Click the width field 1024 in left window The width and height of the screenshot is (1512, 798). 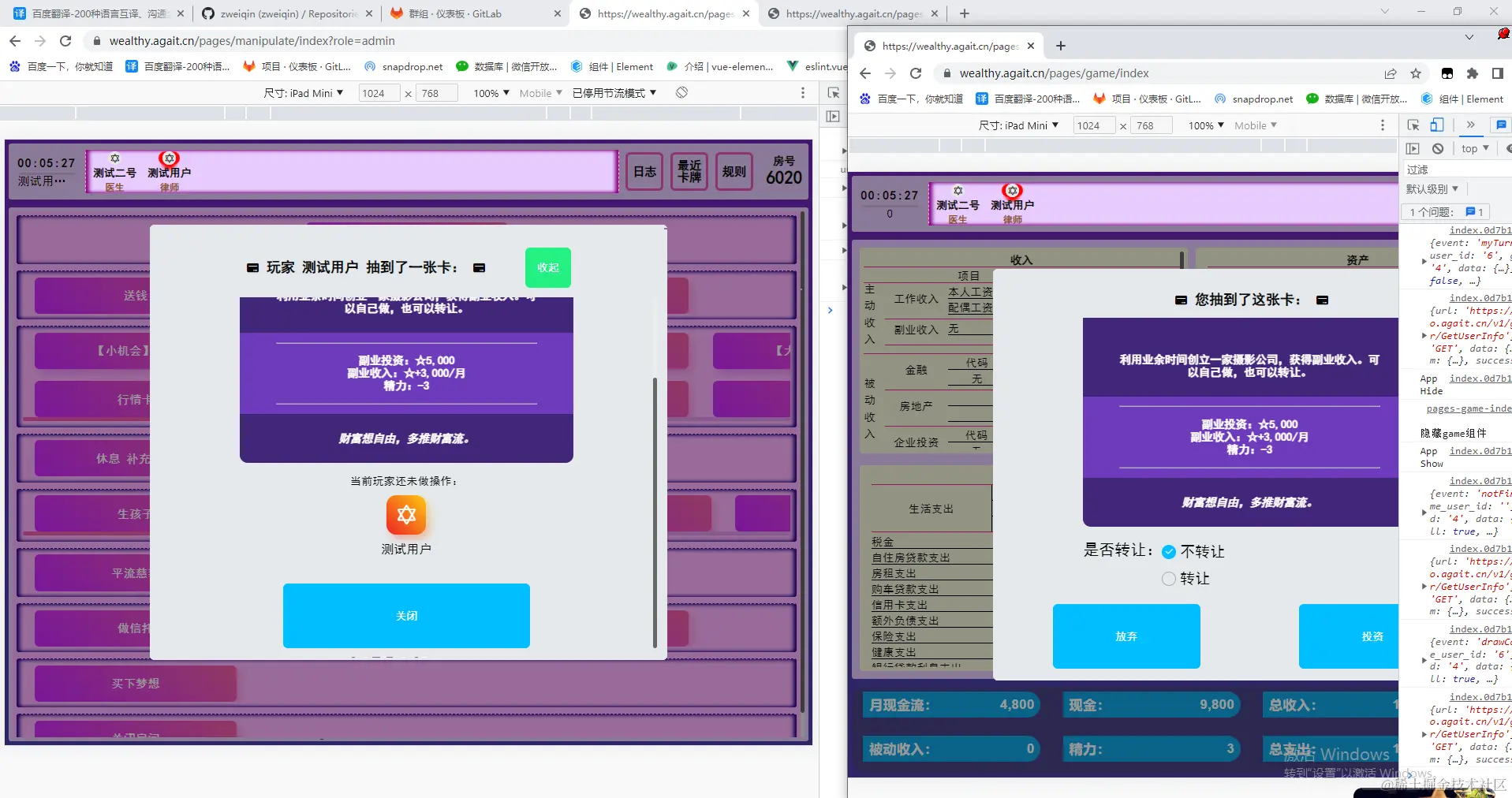379,93
